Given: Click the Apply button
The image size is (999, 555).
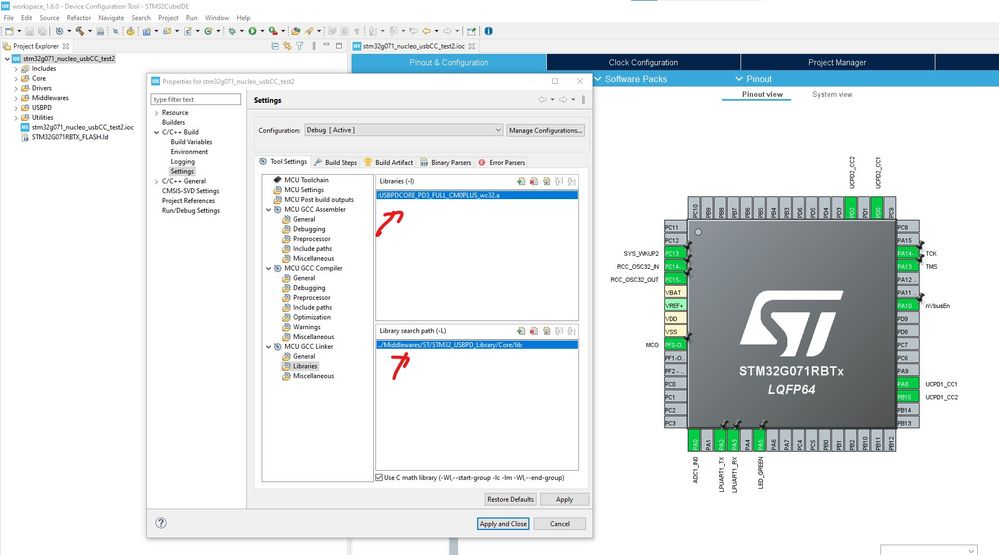Looking at the screenshot, I should [564, 500].
